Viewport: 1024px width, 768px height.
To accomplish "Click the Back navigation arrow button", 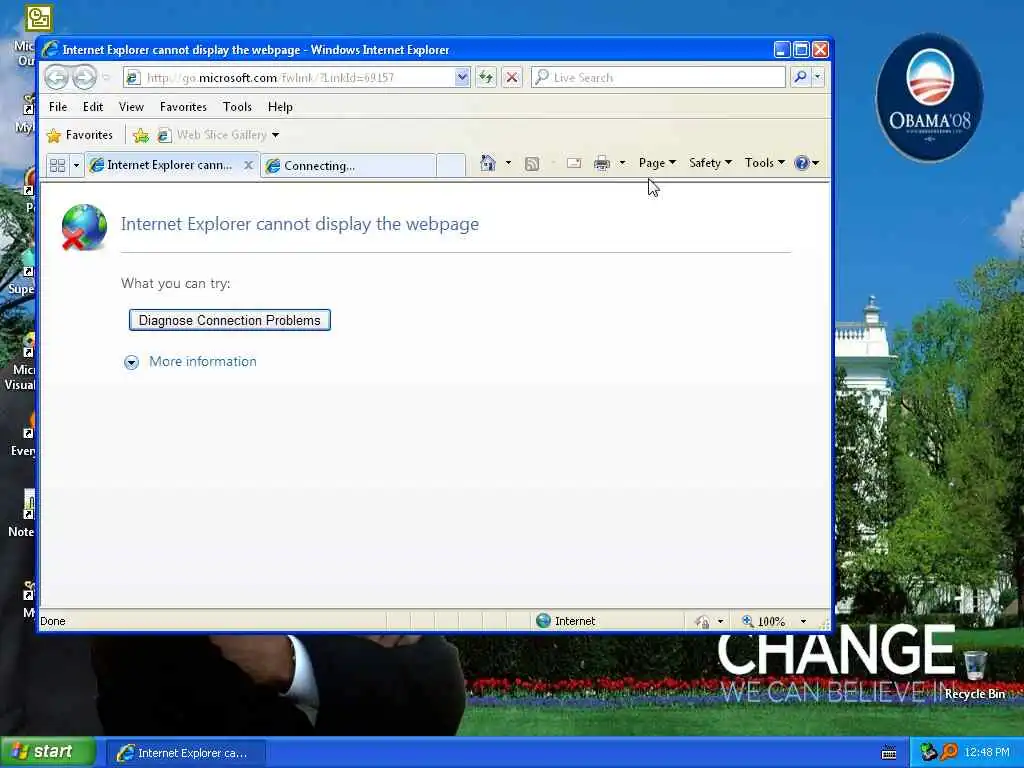I will 57,78.
